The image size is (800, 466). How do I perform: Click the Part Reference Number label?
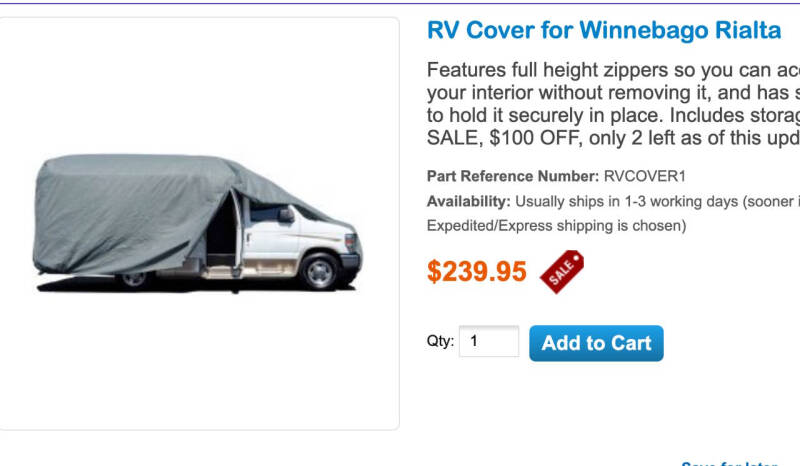pos(513,176)
